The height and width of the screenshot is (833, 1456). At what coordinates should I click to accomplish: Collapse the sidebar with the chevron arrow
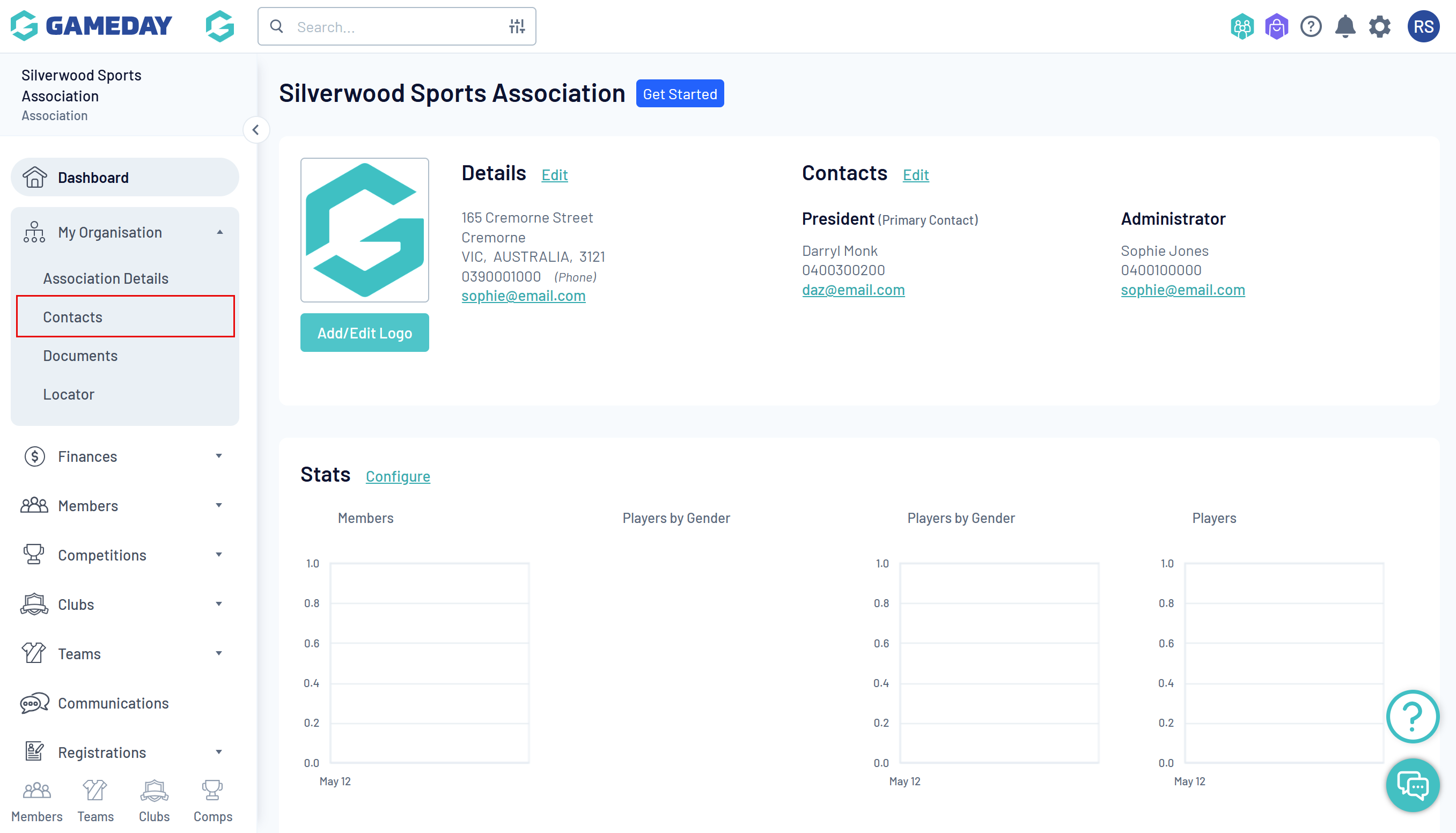pyautogui.click(x=256, y=130)
